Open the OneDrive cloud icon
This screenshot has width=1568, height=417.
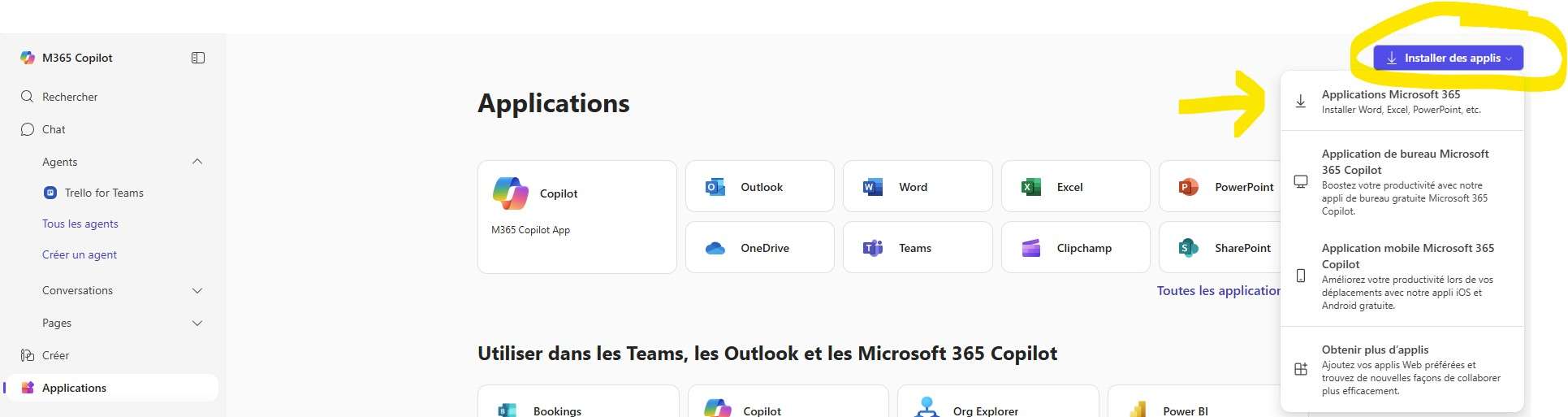click(715, 248)
